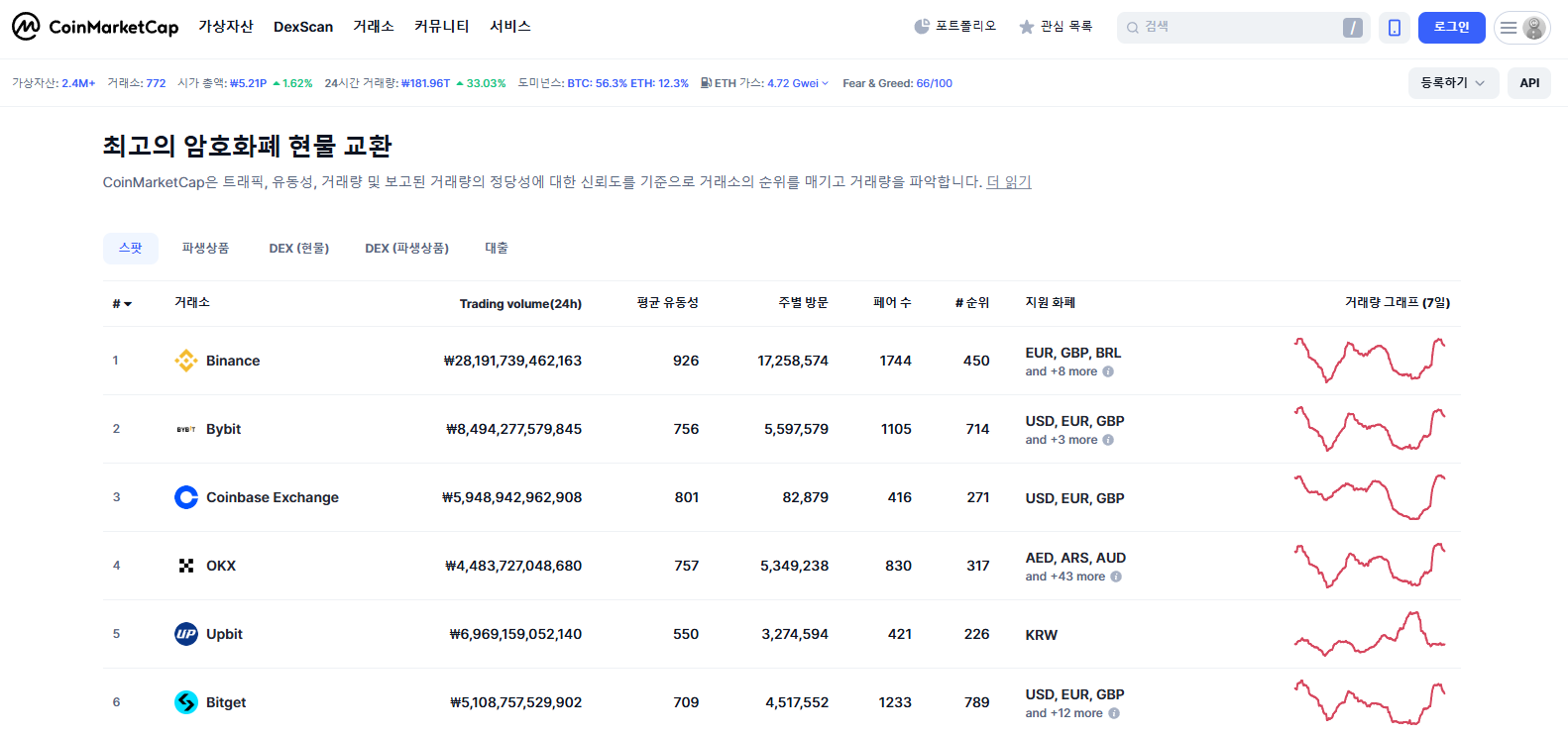
Task: Click the CoinMarketCap logo
Action: (95, 27)
